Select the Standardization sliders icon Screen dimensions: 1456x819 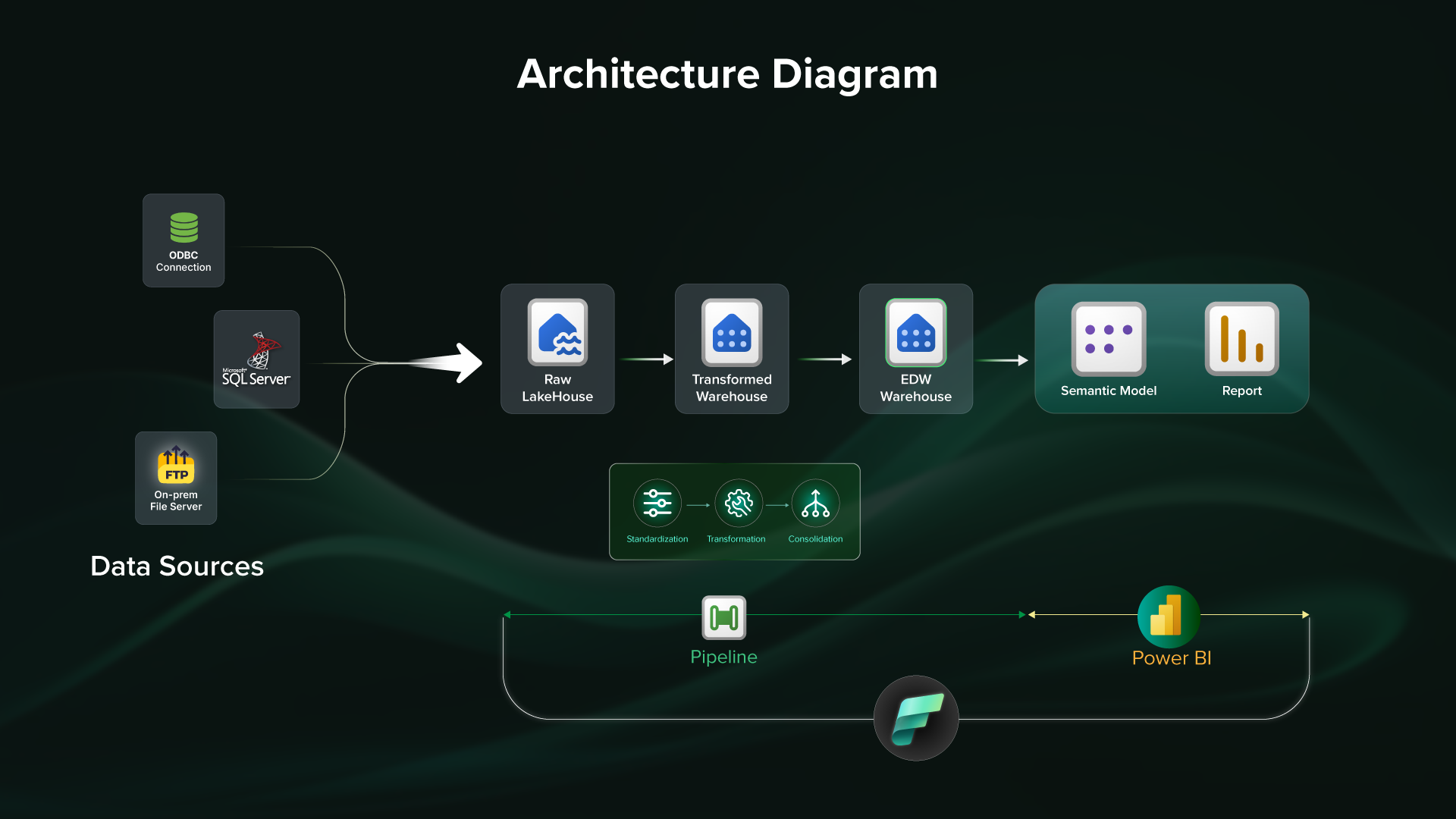coord(657,503)
